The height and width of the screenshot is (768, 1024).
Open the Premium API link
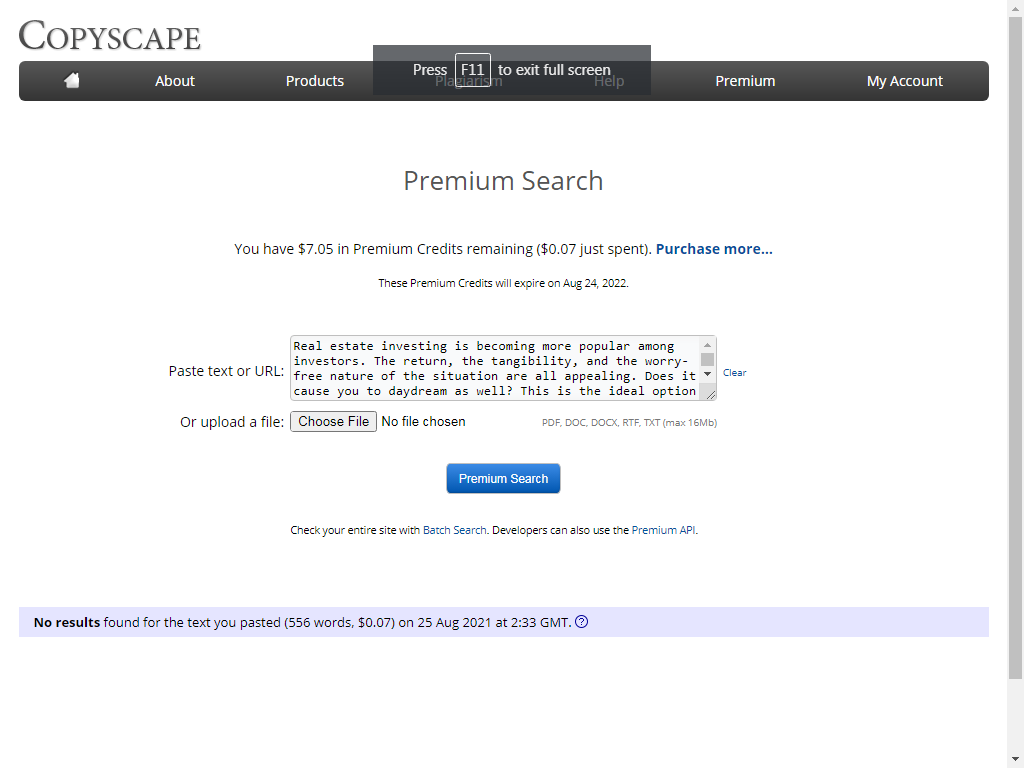(663, 530)
